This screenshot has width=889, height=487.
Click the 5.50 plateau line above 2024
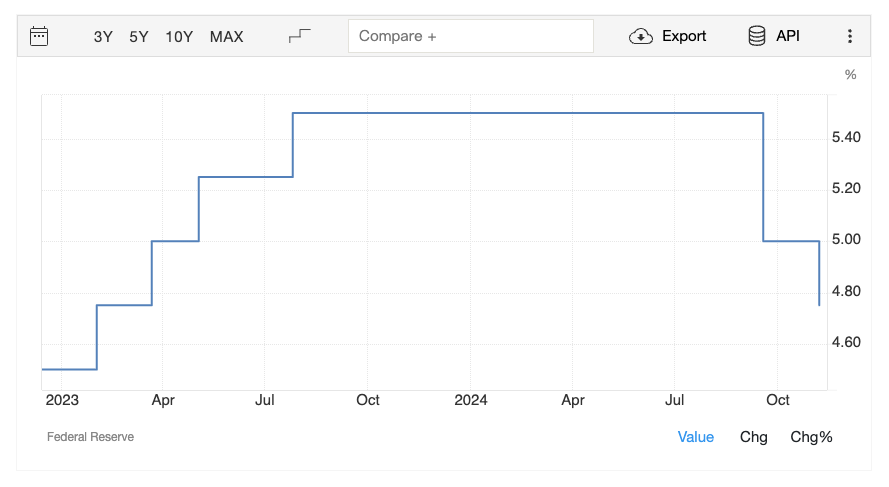[x=471, y=113]
